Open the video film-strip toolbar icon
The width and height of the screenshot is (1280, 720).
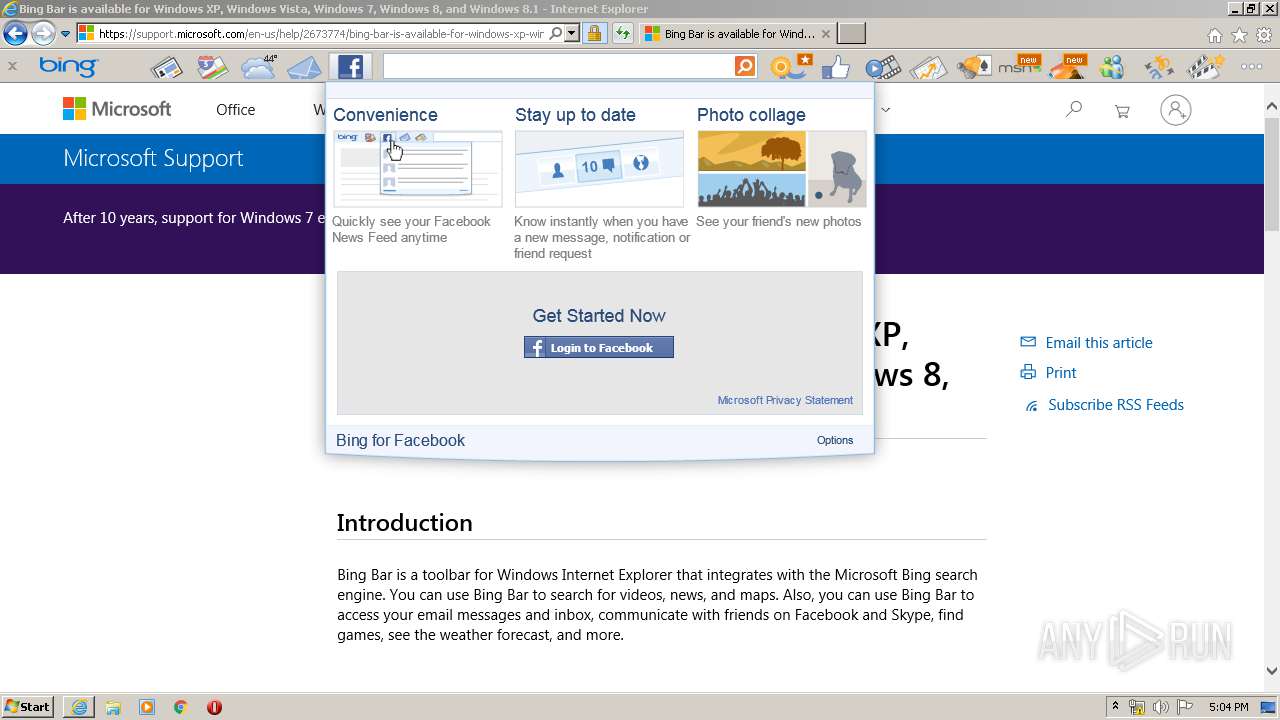(883, 68)
